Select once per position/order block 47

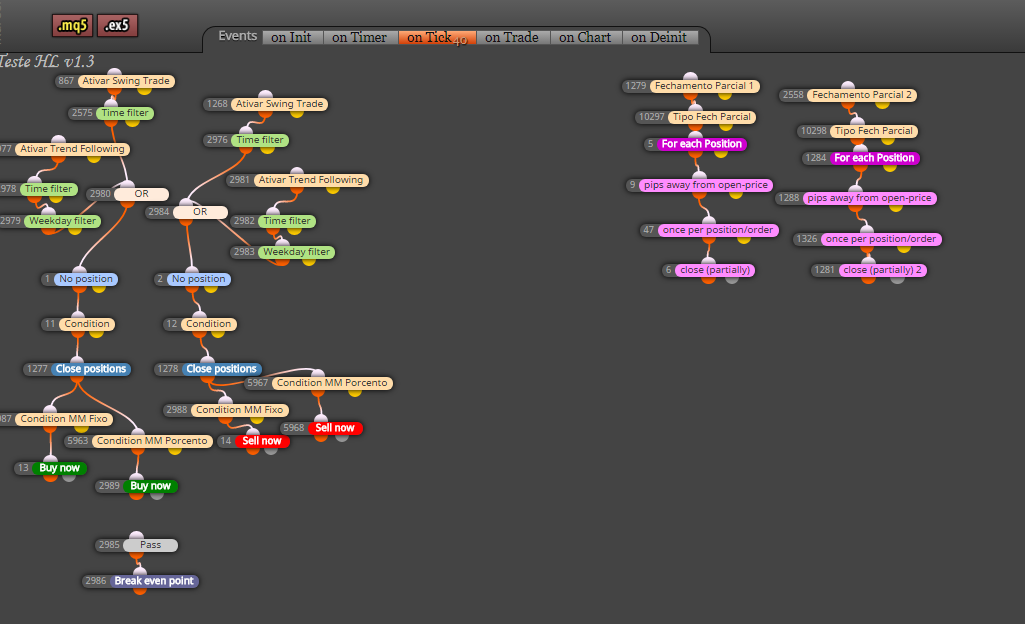click(x=717, y=230)
